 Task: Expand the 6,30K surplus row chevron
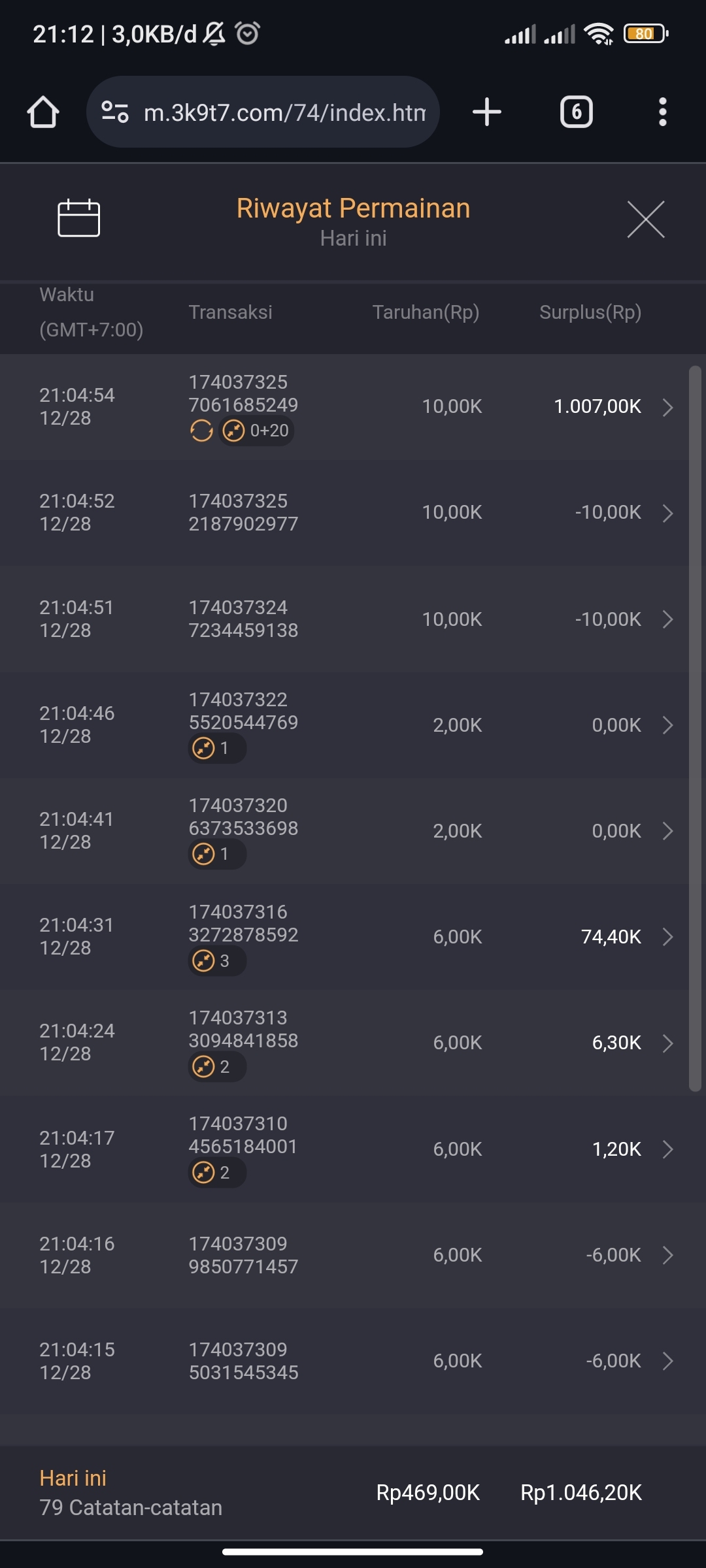[667, 1043]
